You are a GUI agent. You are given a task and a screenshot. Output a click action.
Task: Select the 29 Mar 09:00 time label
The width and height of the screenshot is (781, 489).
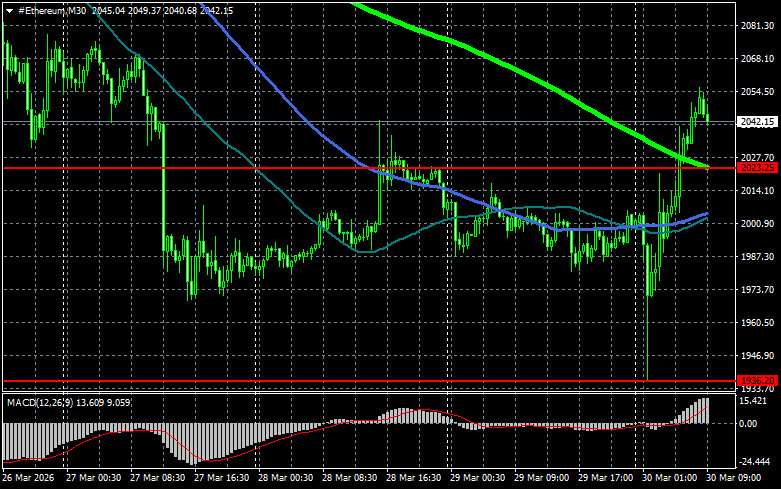(x=541, y=478)
